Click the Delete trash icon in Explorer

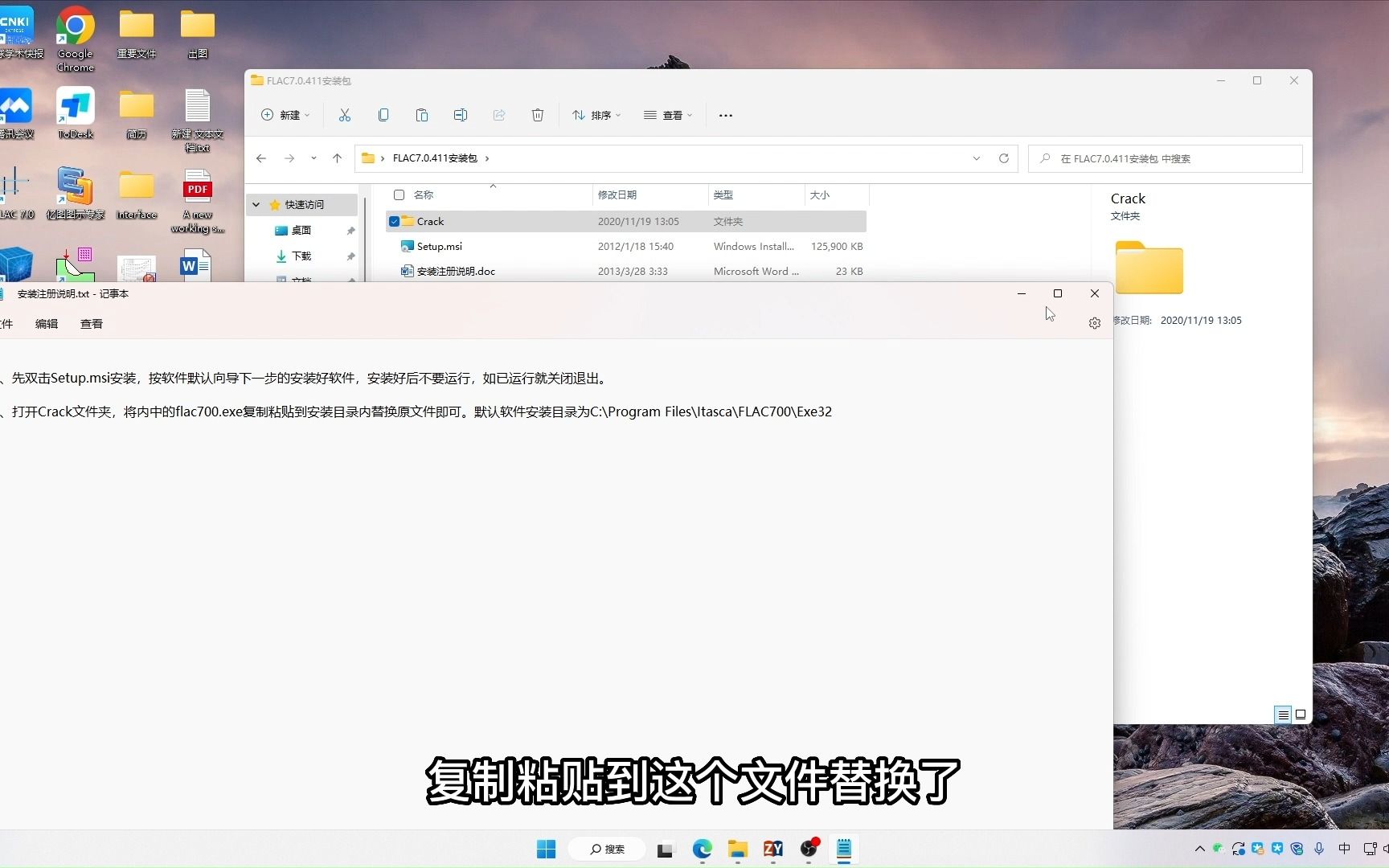[538, 115]
